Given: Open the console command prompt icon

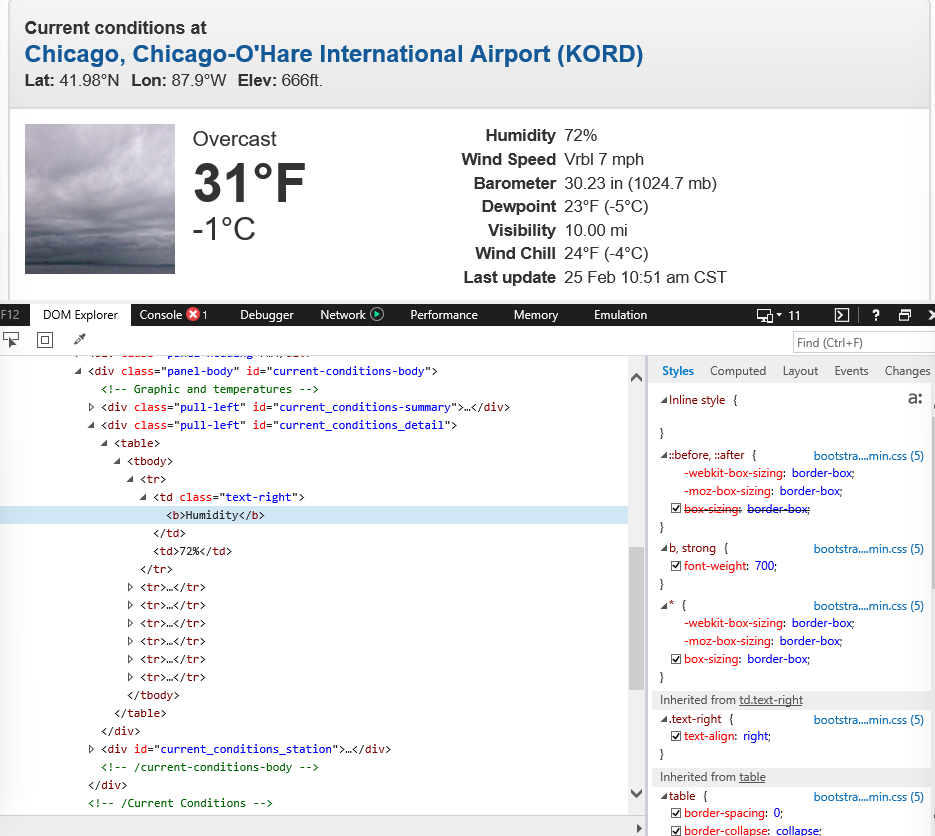Looking at the screenshot, I should point(841,315).
